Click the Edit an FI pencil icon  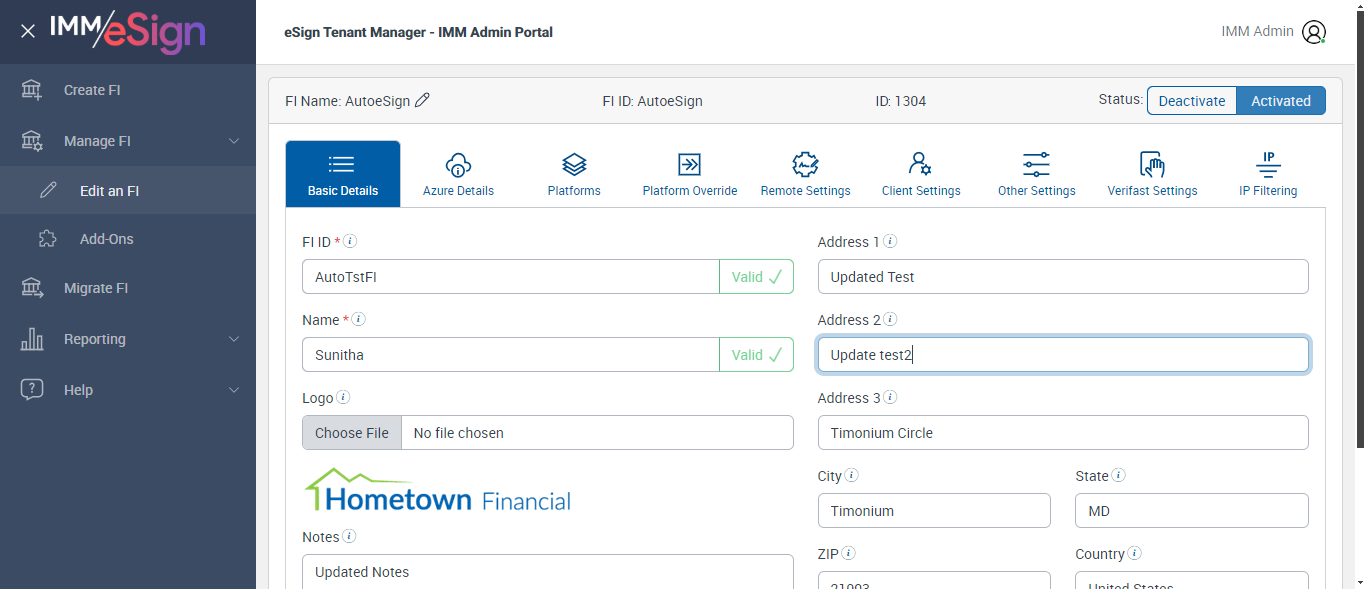tap(48, 190)
